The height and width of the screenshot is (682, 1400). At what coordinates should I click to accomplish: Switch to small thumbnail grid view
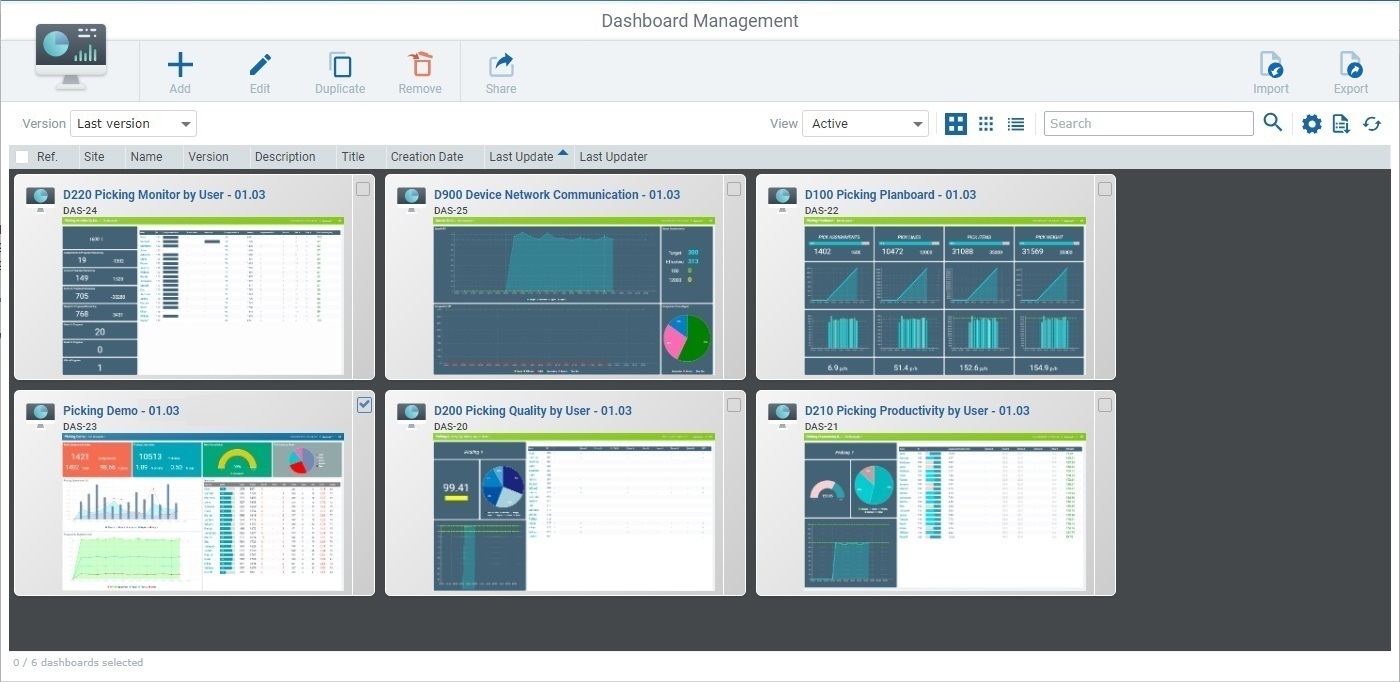point(986,123)
